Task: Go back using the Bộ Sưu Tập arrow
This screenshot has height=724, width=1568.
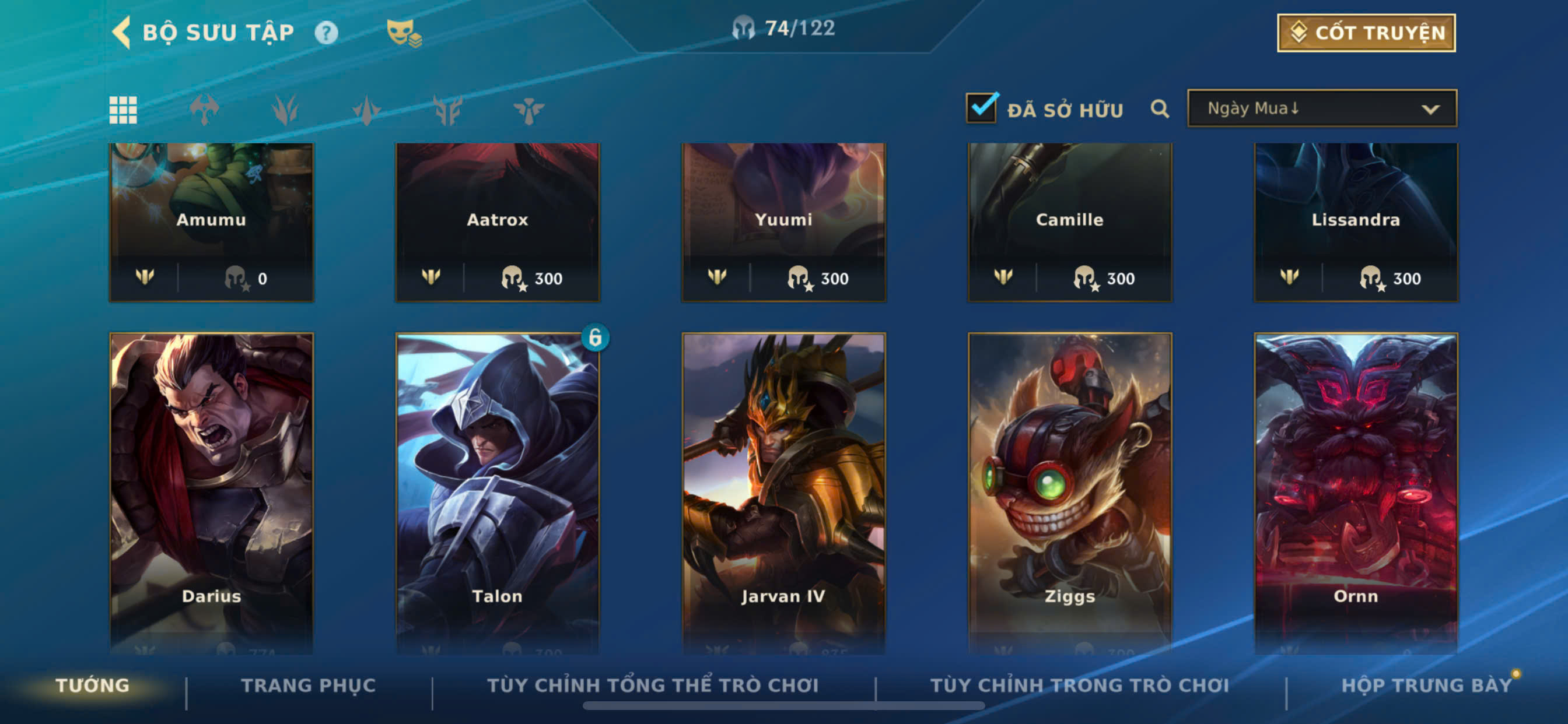Action: pos(122,32)
